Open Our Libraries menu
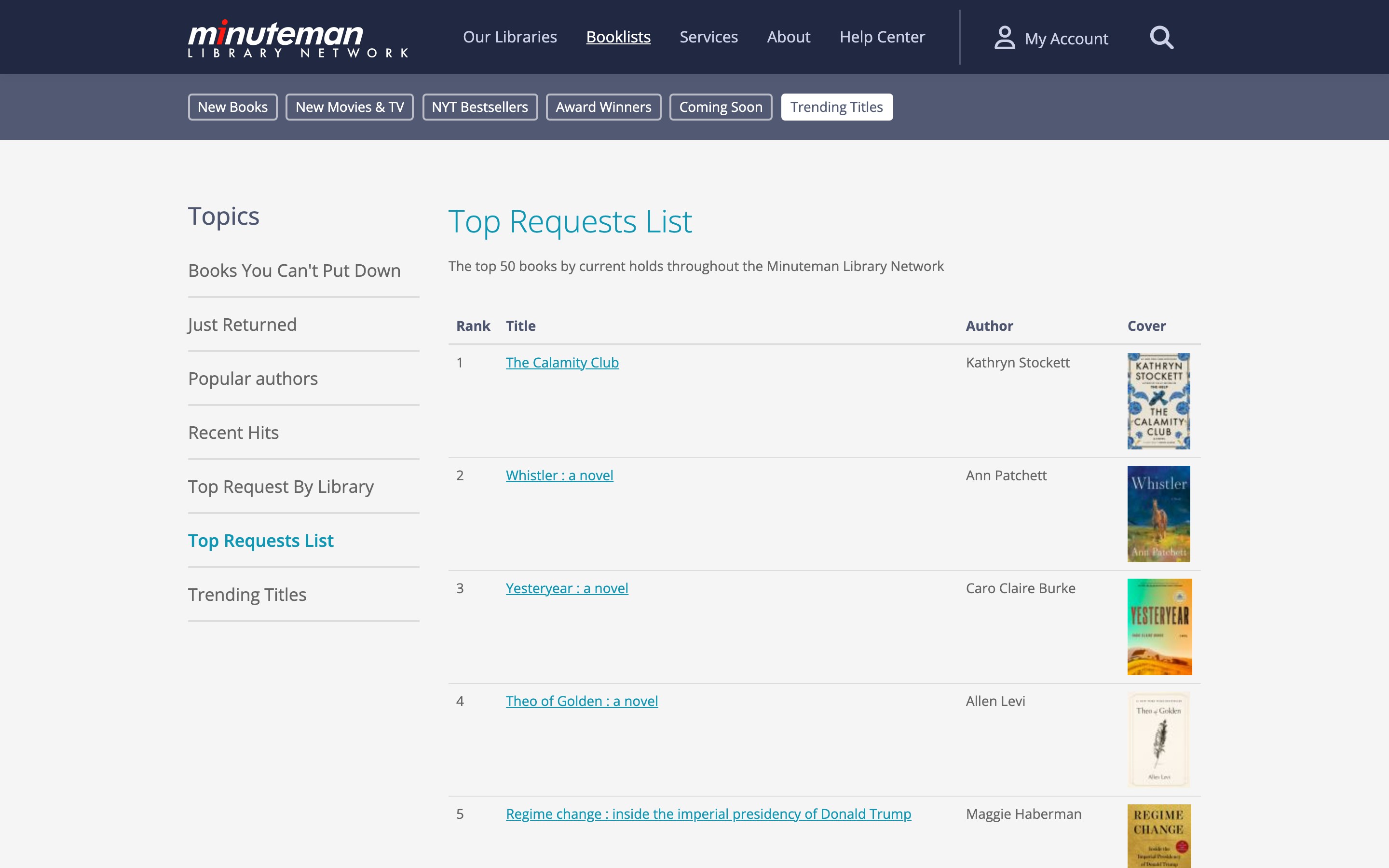The width and height of the screenshot is (1389, 868). (510, 37)
